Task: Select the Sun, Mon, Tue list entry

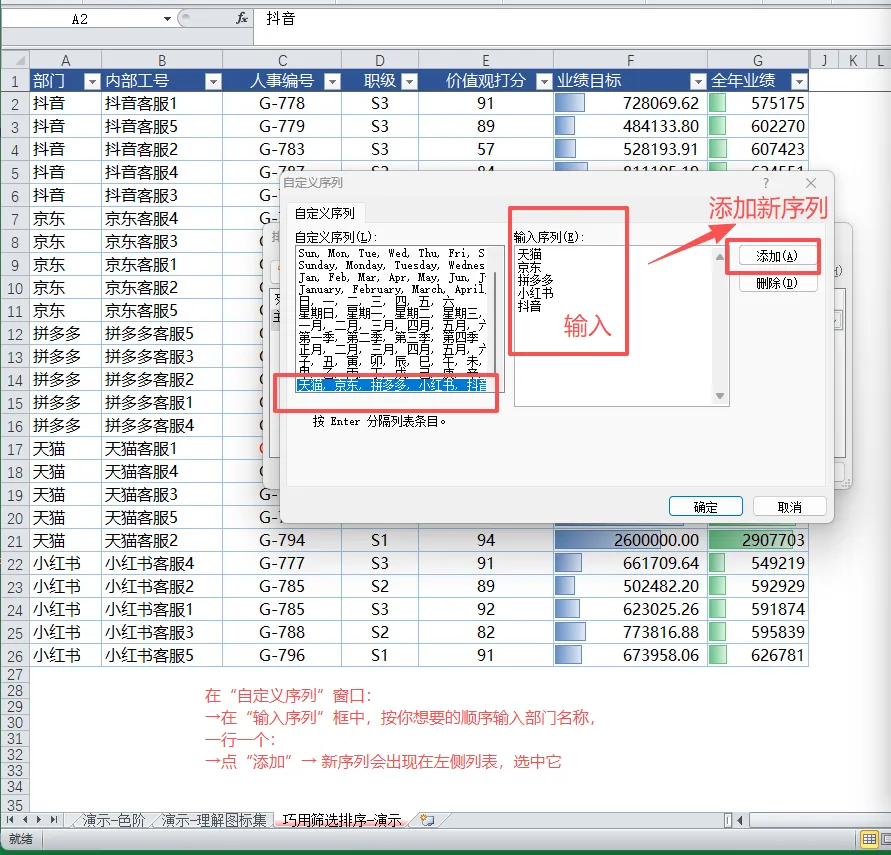Action: (391, 253)
